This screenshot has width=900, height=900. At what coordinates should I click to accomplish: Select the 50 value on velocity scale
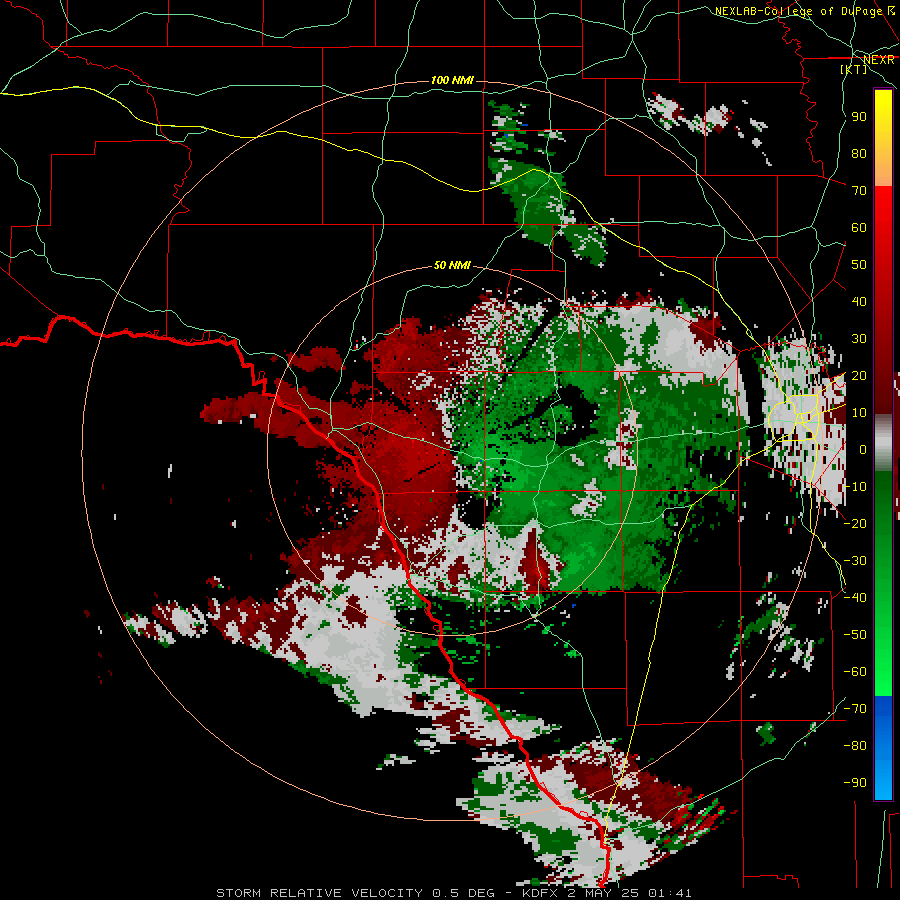pyautogui.click(x=859, y=265)
